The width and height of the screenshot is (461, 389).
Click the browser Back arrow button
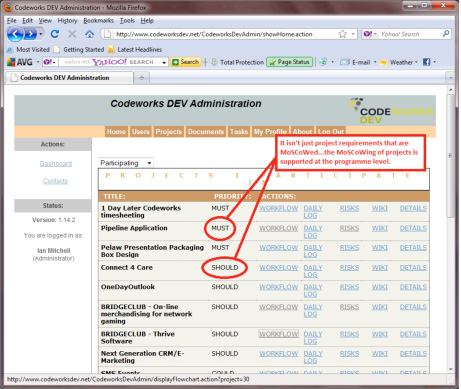point(15,34)
